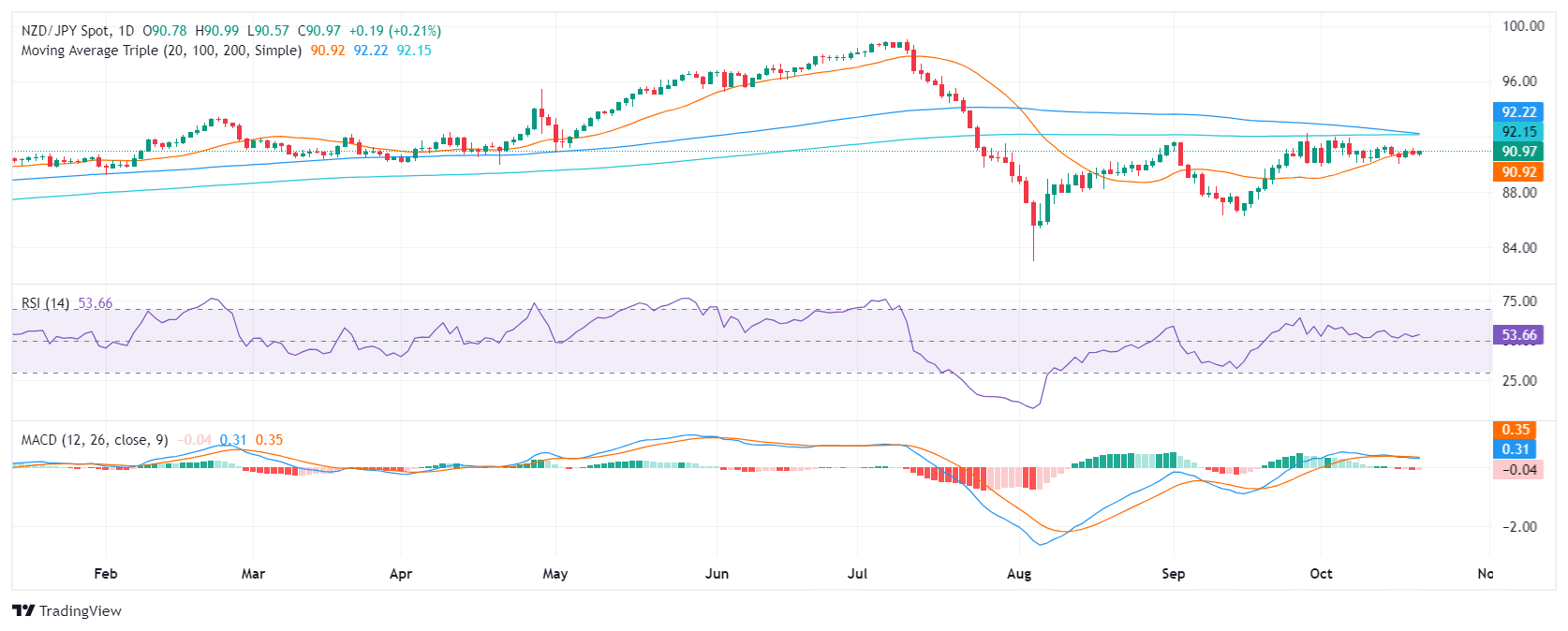Click the Jul label on time axis
The image size is (1568, 631).
click(x=858, y=574)
